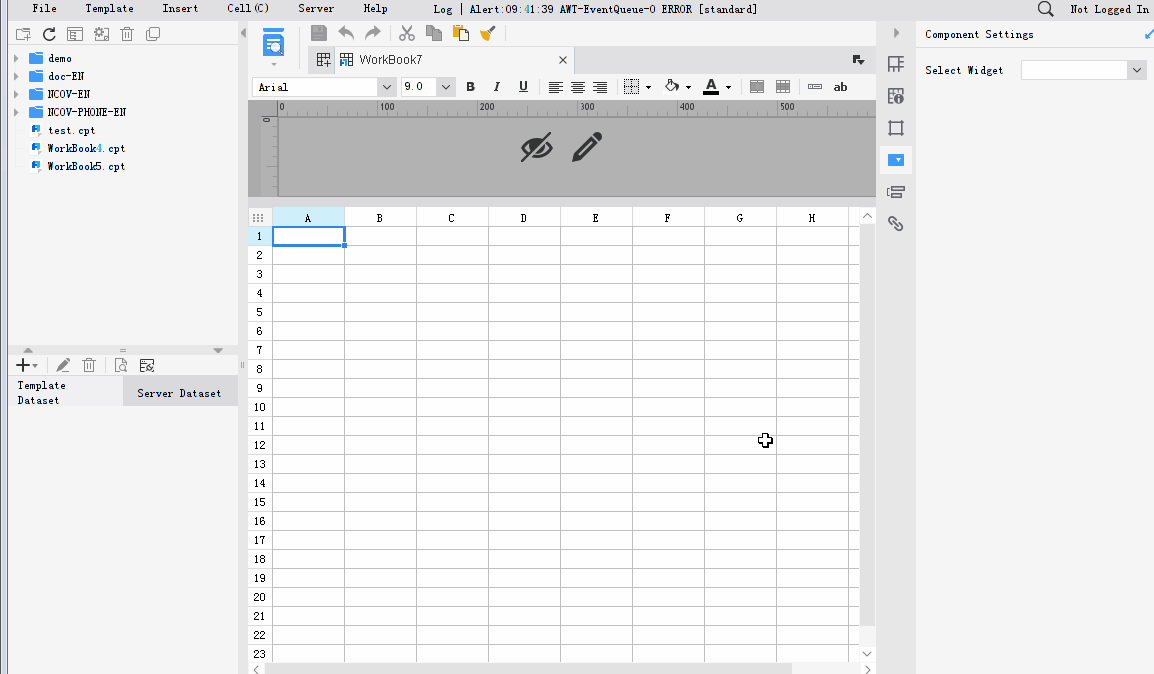Screen dimensions: 1154x674
Task: Open the Cell(C) menu
Action: click(x=248, y=9)
